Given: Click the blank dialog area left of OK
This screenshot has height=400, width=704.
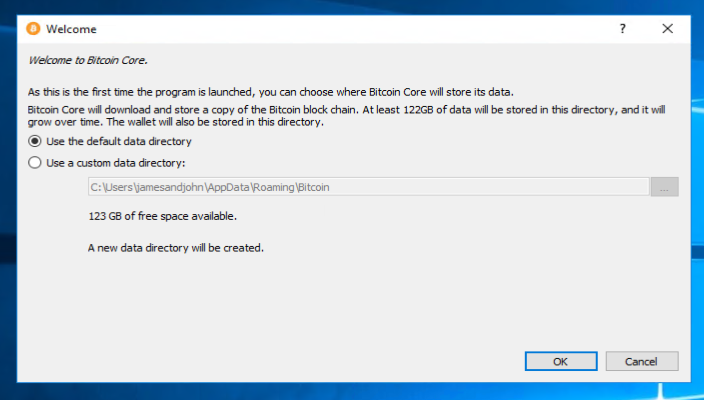Looking at the screenshot, I should pos(300,361).
